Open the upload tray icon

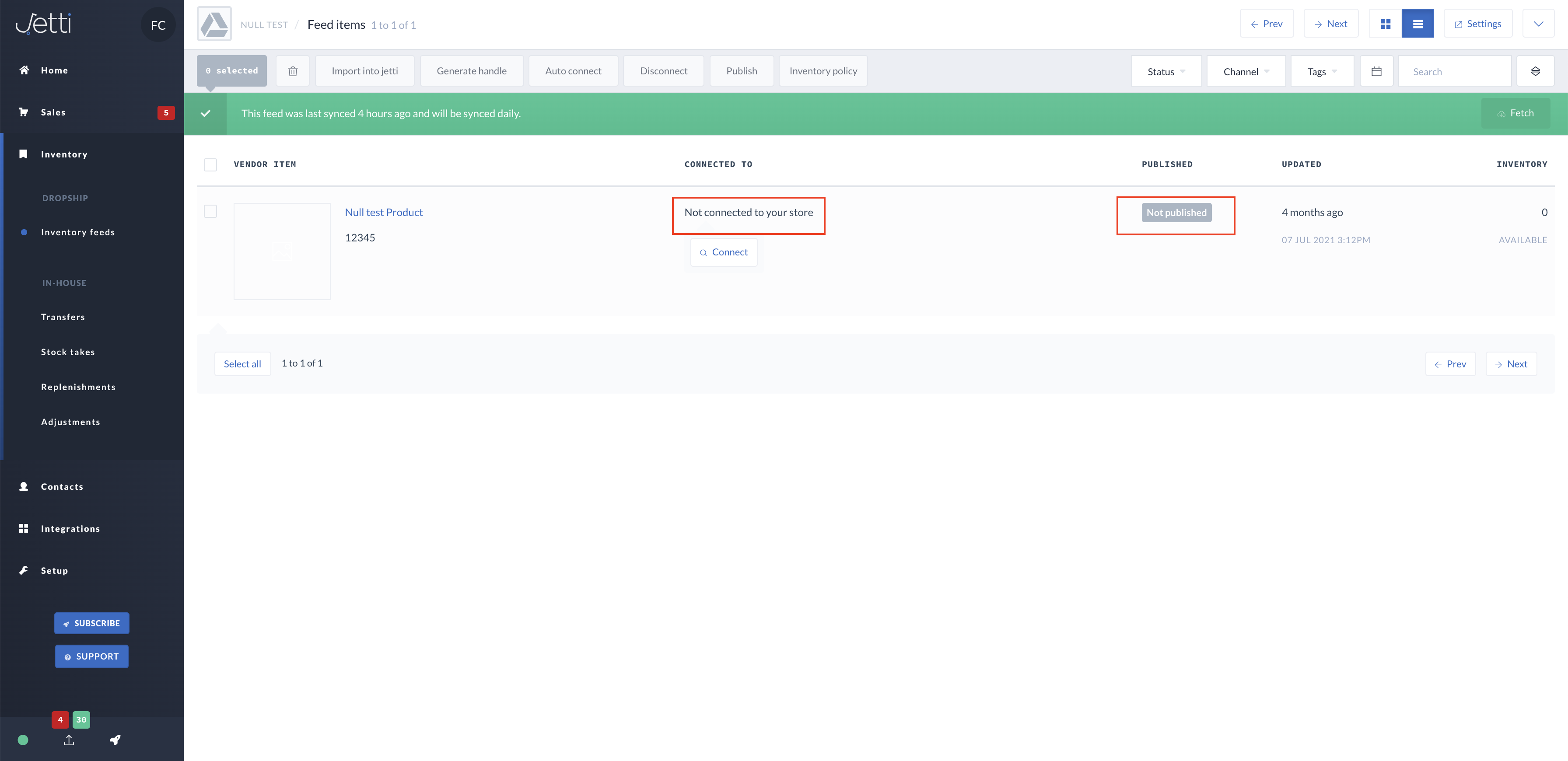[x=69, y=740]
